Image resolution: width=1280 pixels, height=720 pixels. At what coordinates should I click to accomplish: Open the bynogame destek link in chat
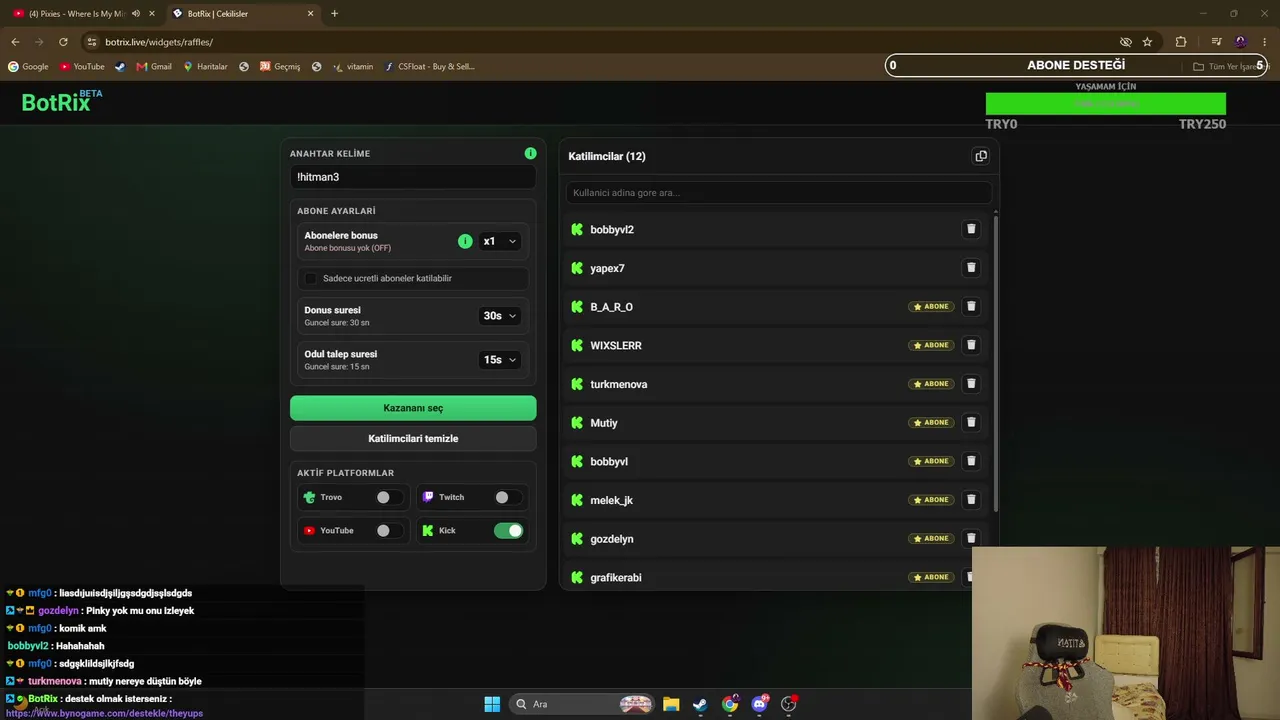tap(105, 713)
